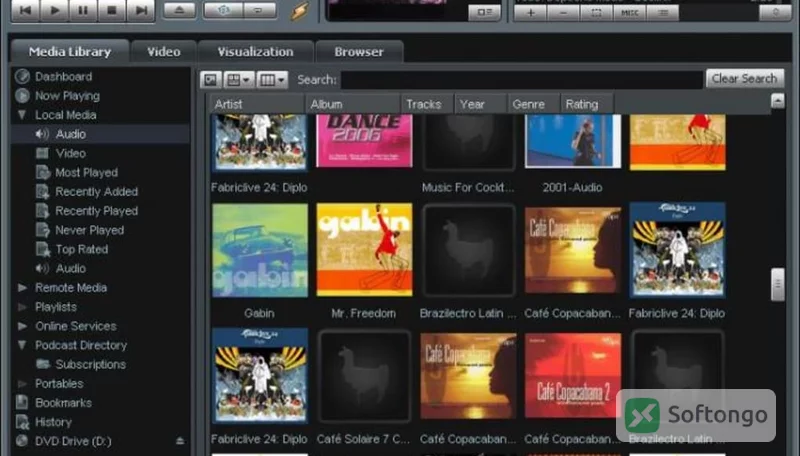Image resolution: width=800 pixels, height=456 pixels.
Task: Open the Browser tab
Action: pos(359,52)
